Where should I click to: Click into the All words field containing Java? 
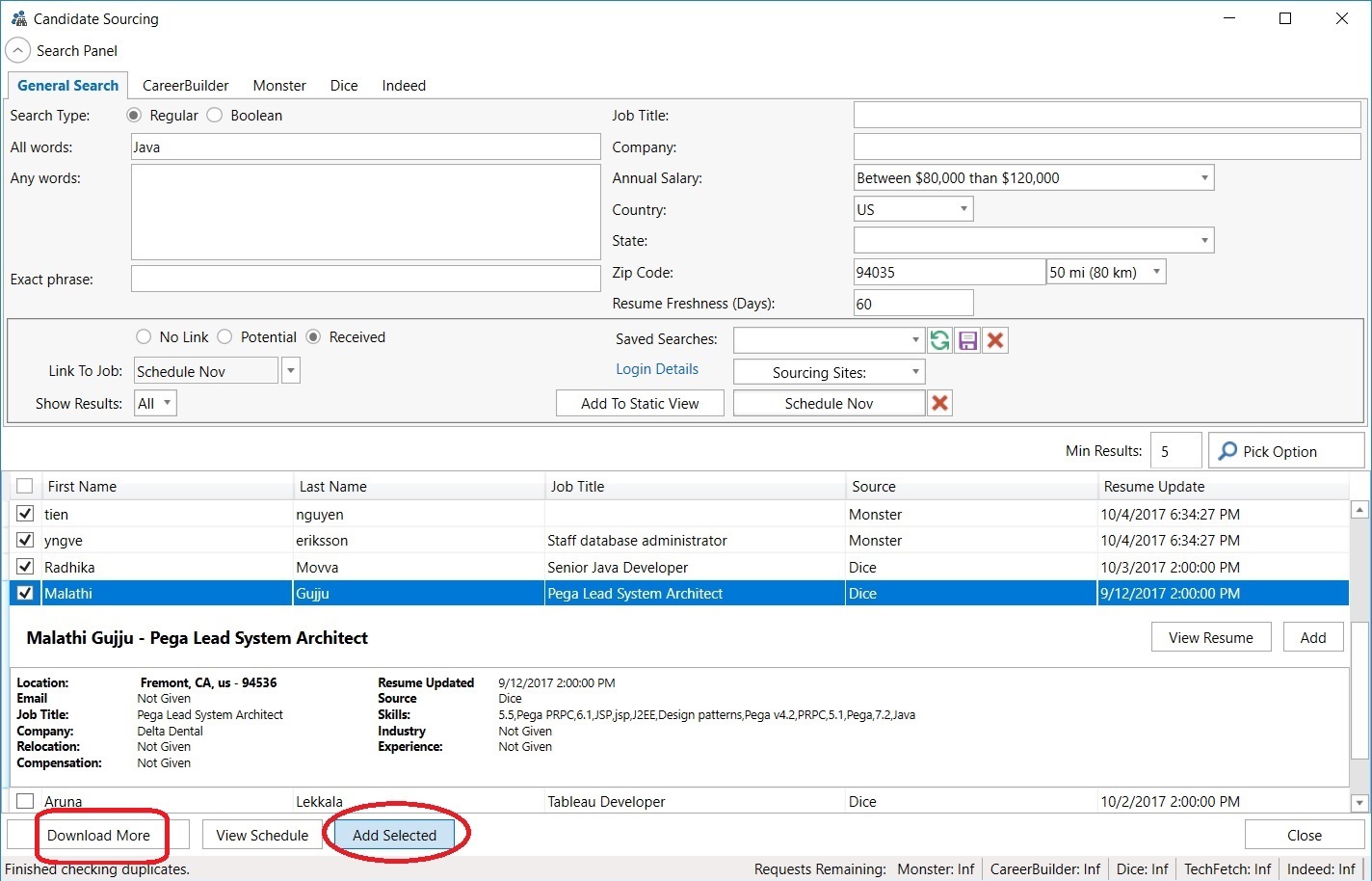[x=365, y=147]
